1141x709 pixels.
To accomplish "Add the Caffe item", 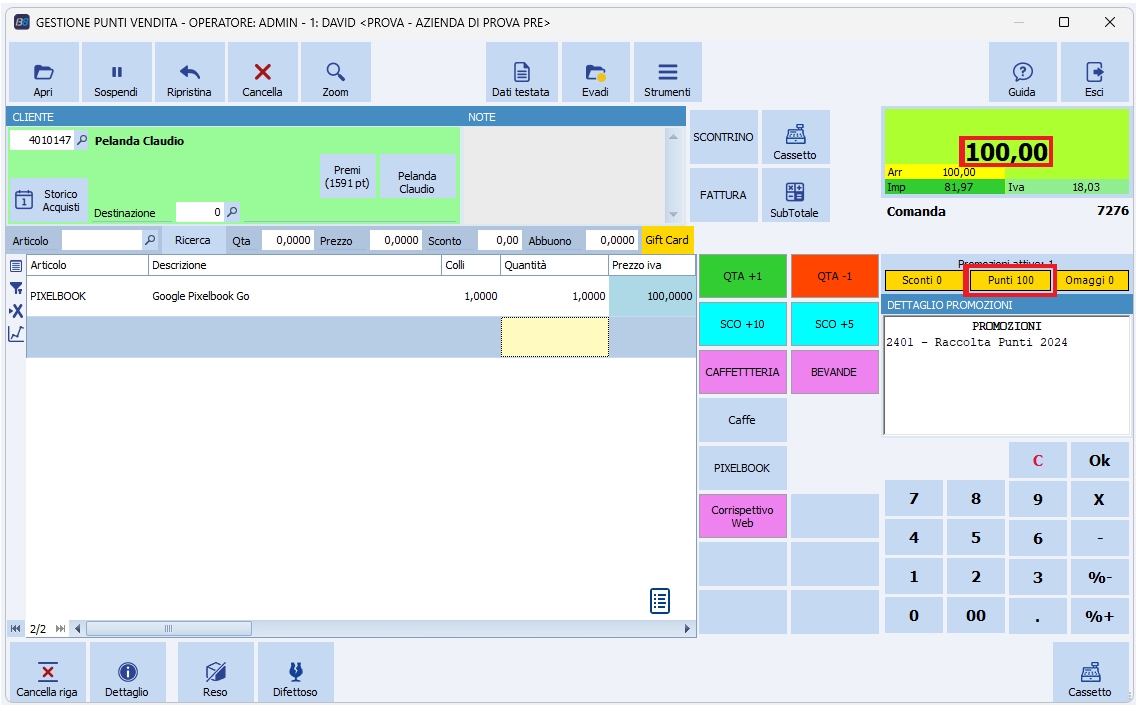I will point(743,420).
